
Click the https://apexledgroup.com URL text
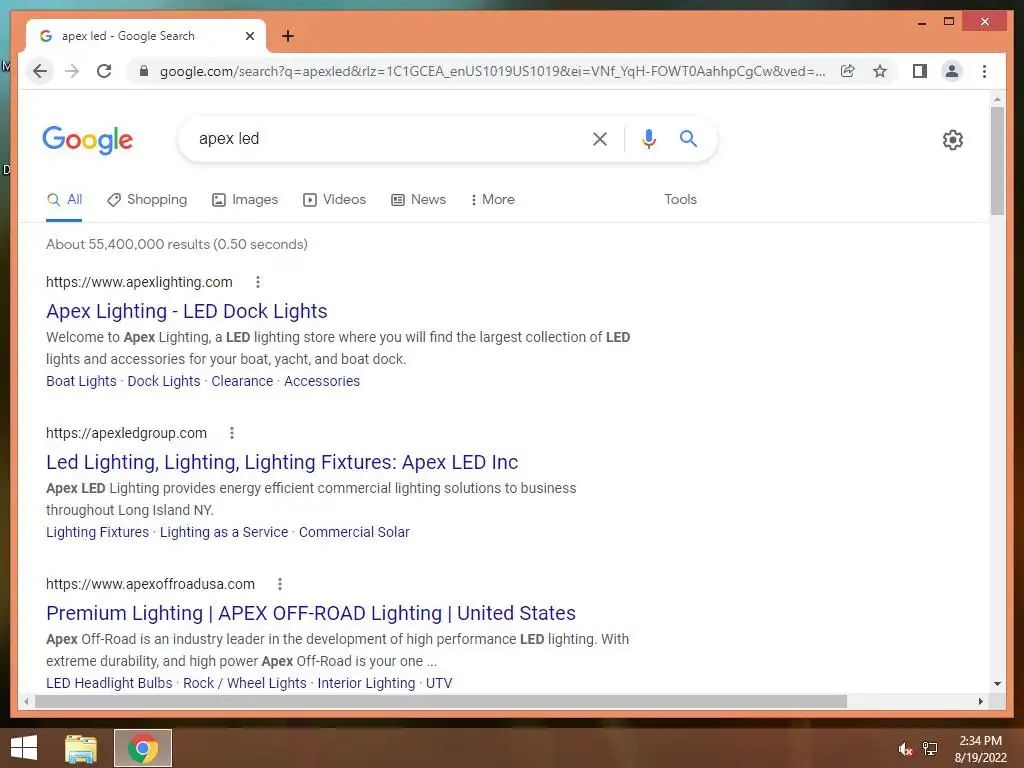[x=126, y=433]
